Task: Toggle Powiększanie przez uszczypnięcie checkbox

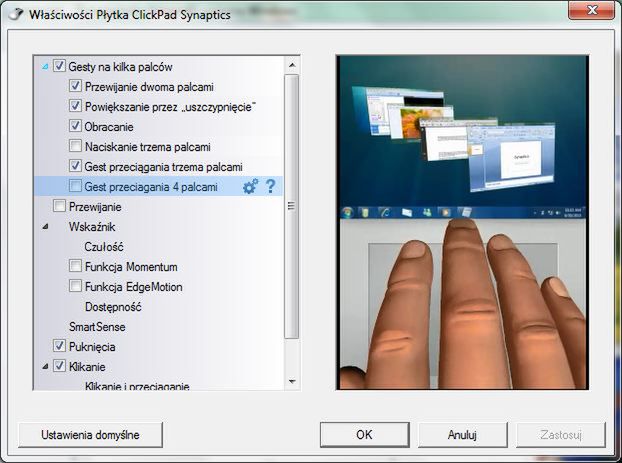Action: point(75,106)
